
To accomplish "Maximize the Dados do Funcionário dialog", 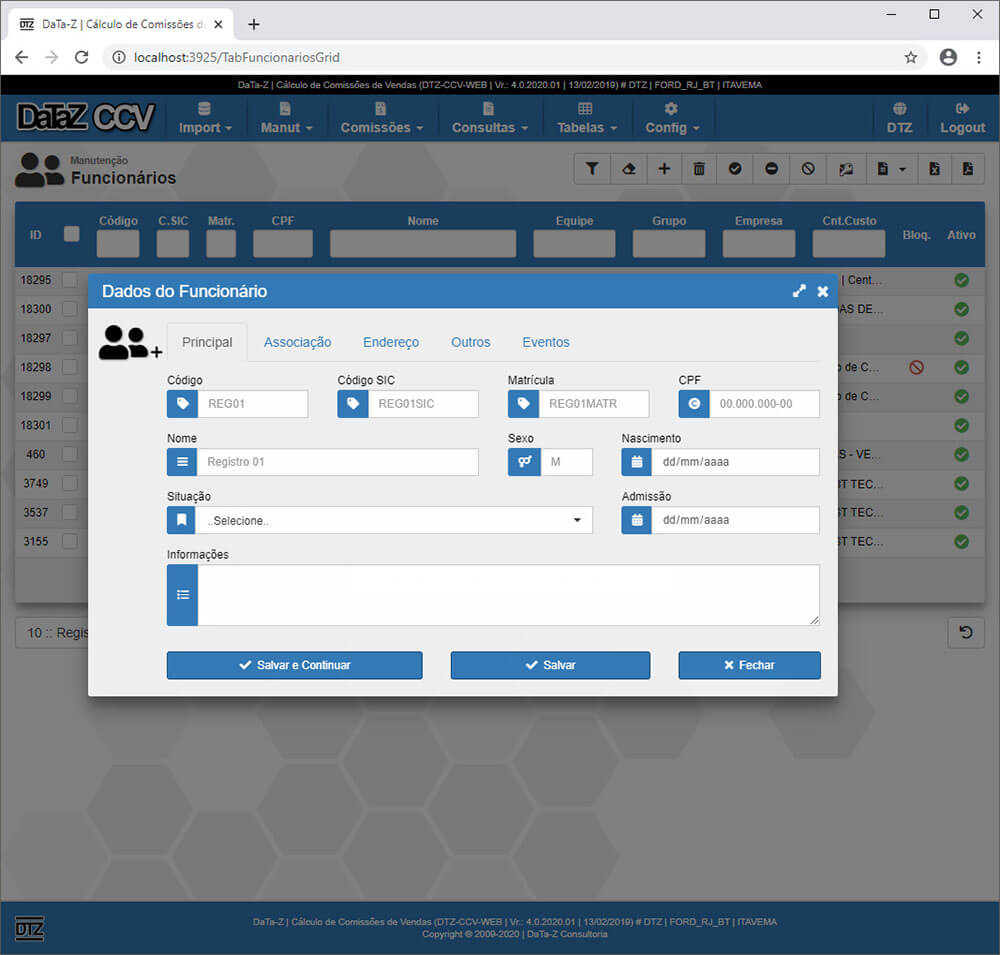I will click(799, 291).
